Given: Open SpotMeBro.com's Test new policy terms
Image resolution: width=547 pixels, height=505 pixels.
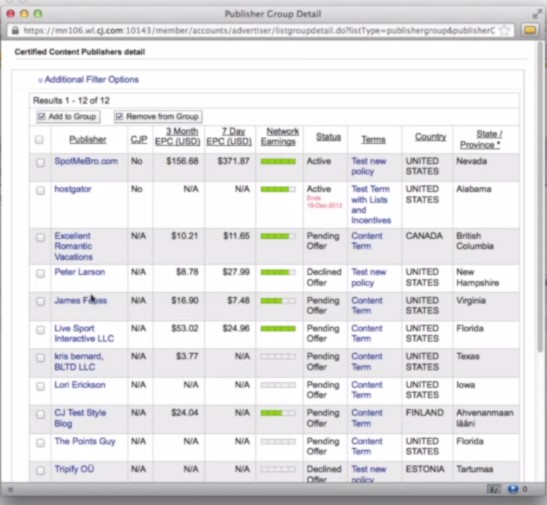Looking at the screenshot, I should [x=369, y=166].
